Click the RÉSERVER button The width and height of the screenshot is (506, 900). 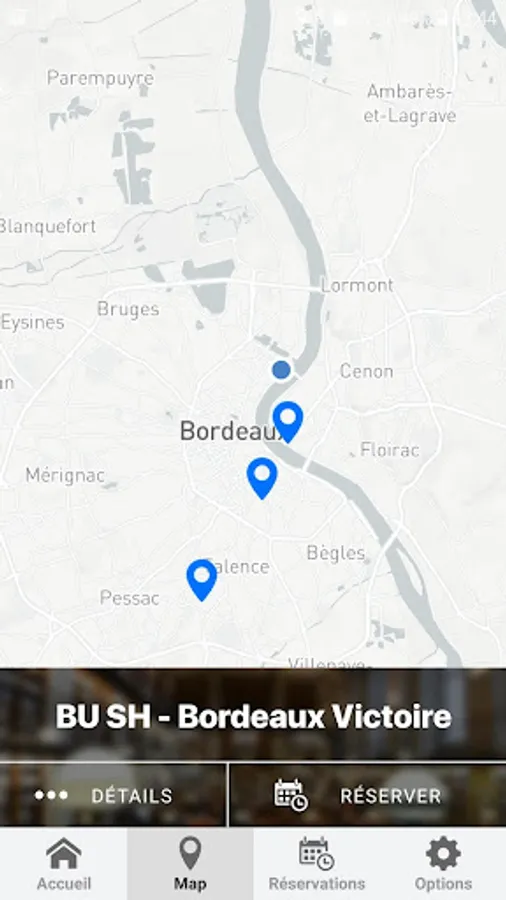tap(368, 795)
